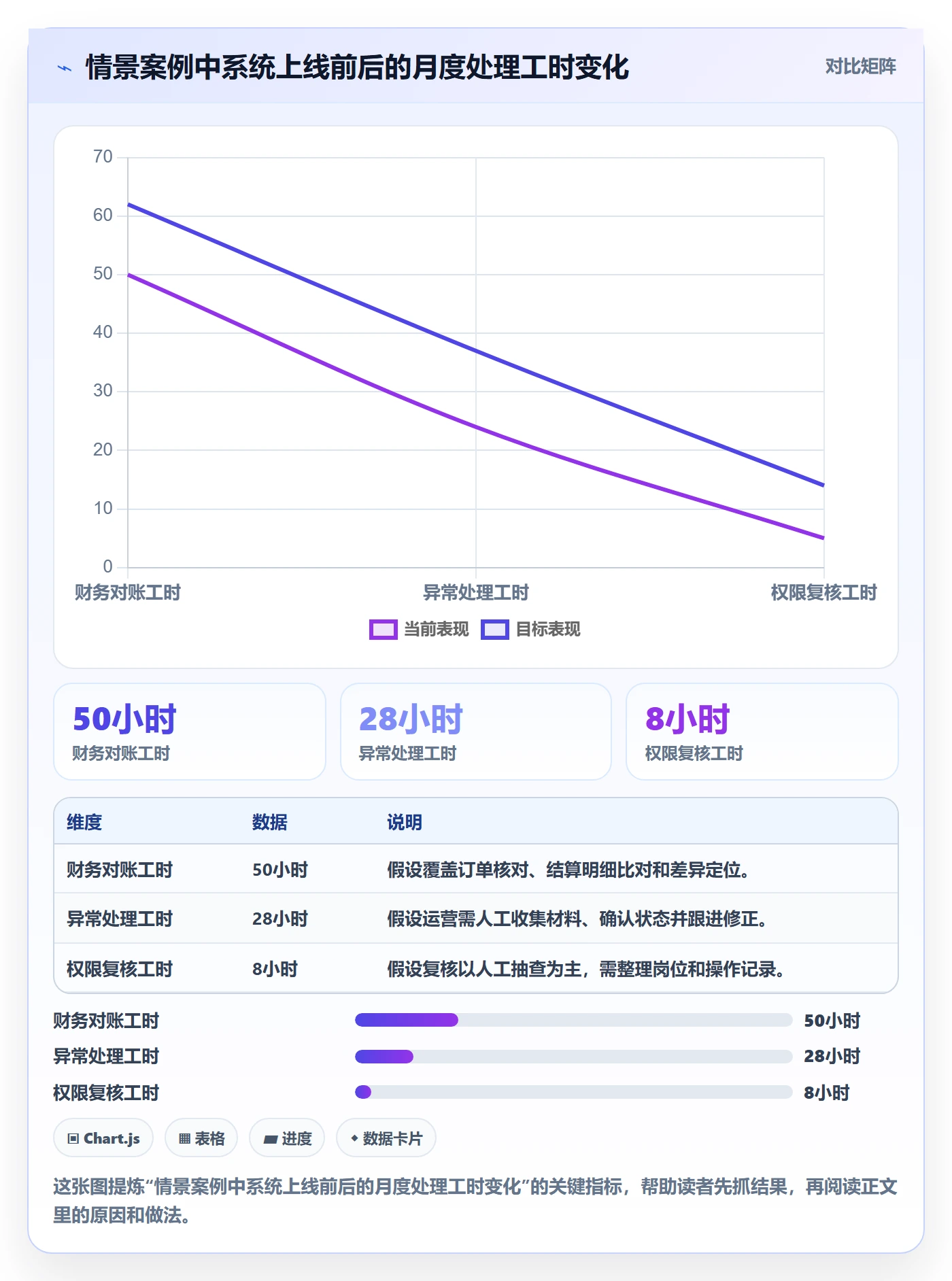Click the y-axis label 10

[103, 508]
